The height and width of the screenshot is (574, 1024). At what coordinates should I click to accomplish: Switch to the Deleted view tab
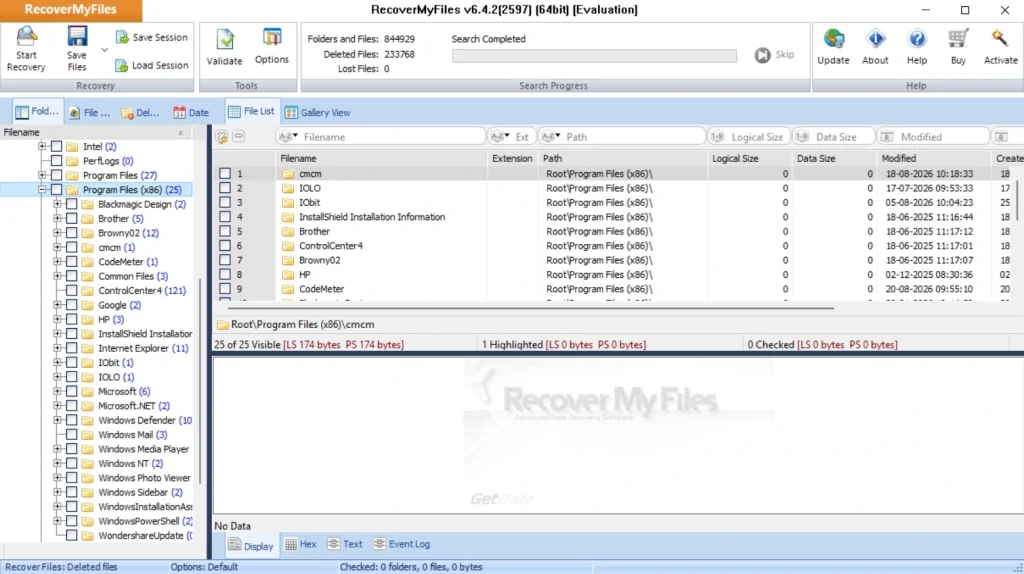[x=140, y=112]
